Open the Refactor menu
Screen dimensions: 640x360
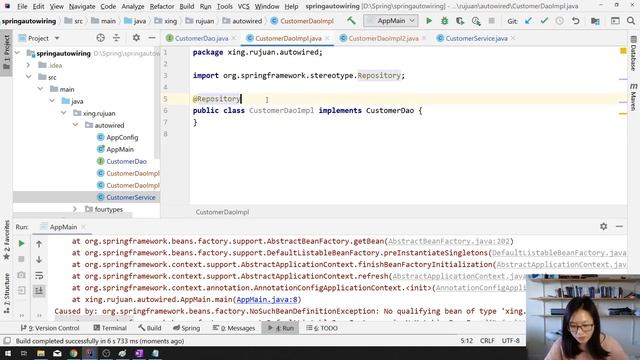click(x=162, y=7)
